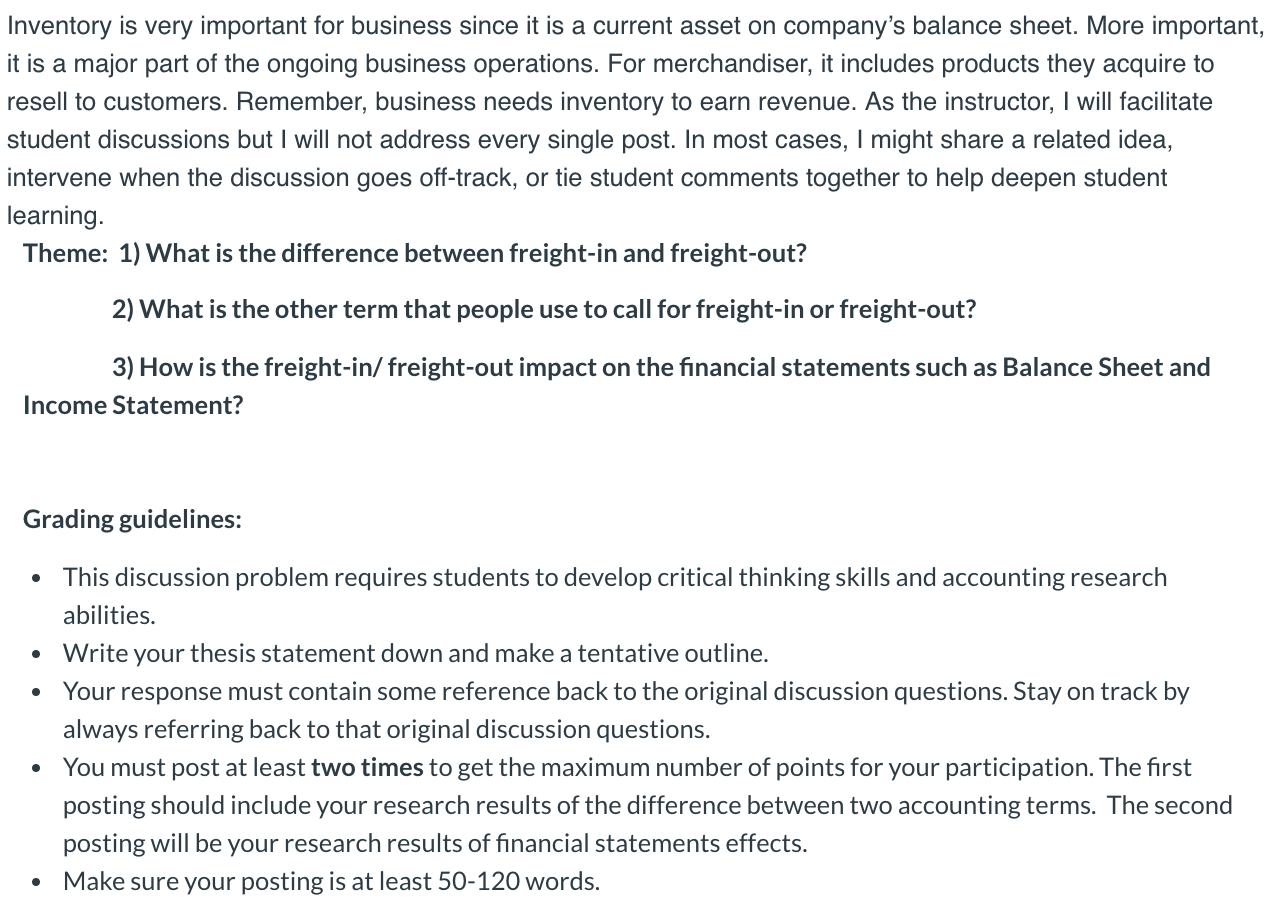Click the question about the other freight term
The height and width of the screenshot is (898, 1270).
tap(544, 310)
